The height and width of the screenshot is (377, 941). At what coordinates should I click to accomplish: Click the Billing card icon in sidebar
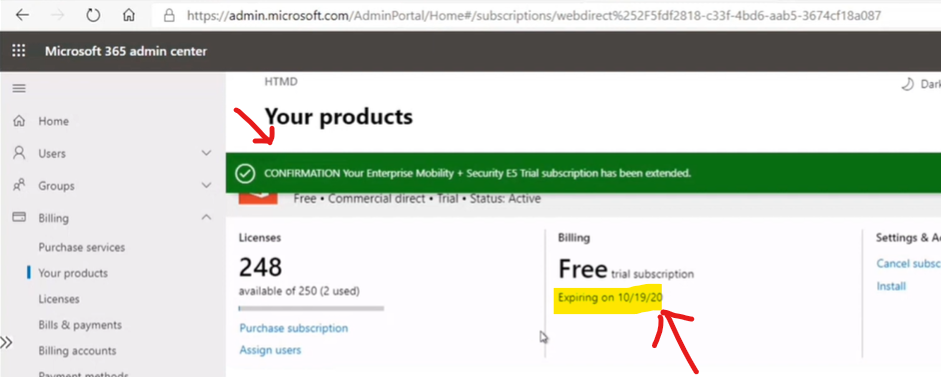point(19,217)
